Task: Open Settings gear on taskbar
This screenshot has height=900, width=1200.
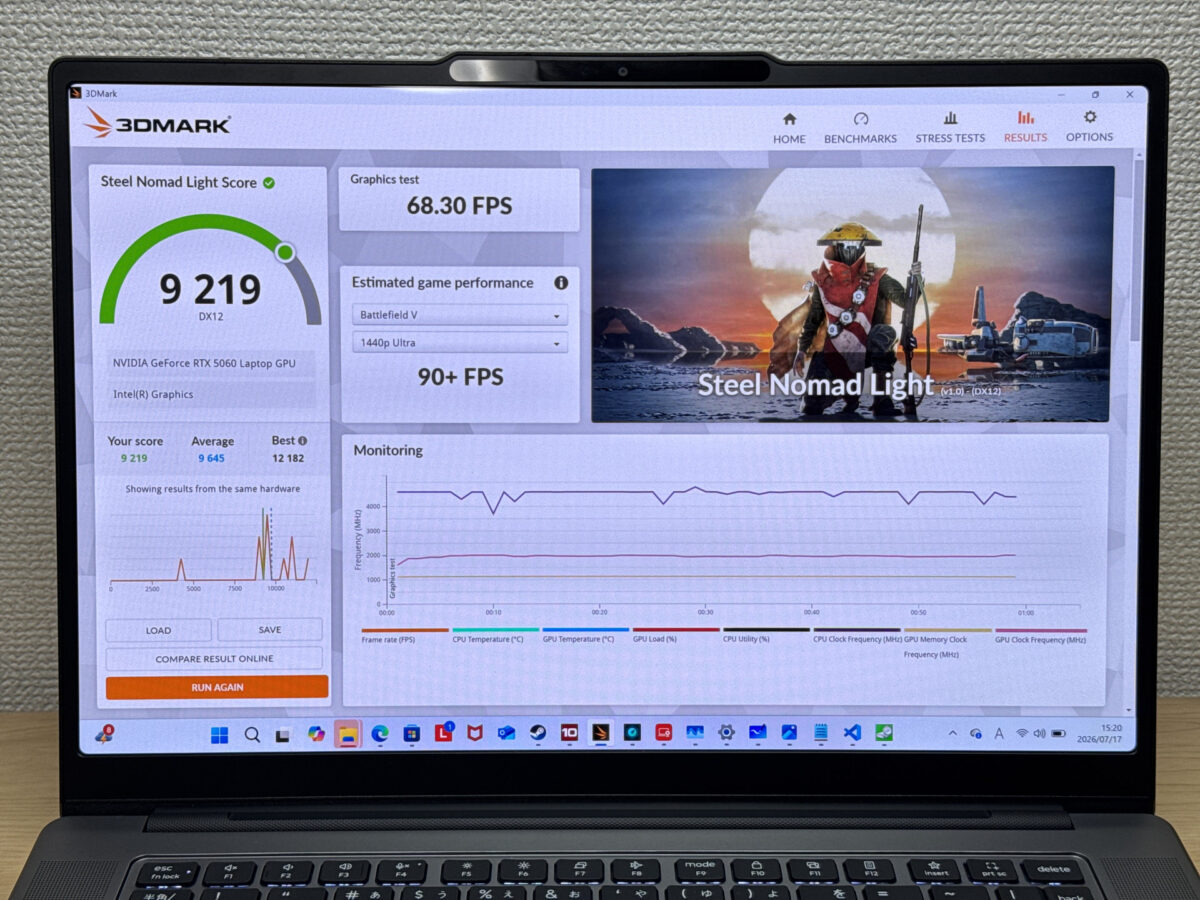Action: tap(726, 733)
